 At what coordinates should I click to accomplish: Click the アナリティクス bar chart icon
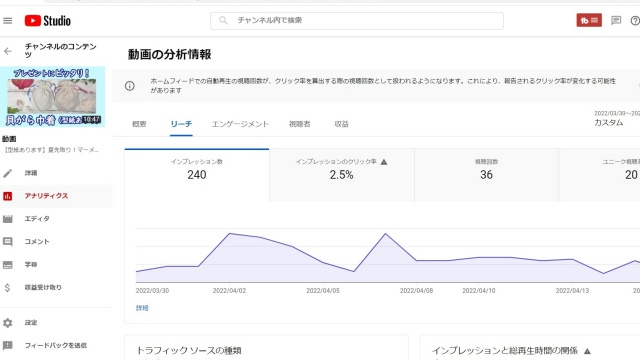[8, 196]
